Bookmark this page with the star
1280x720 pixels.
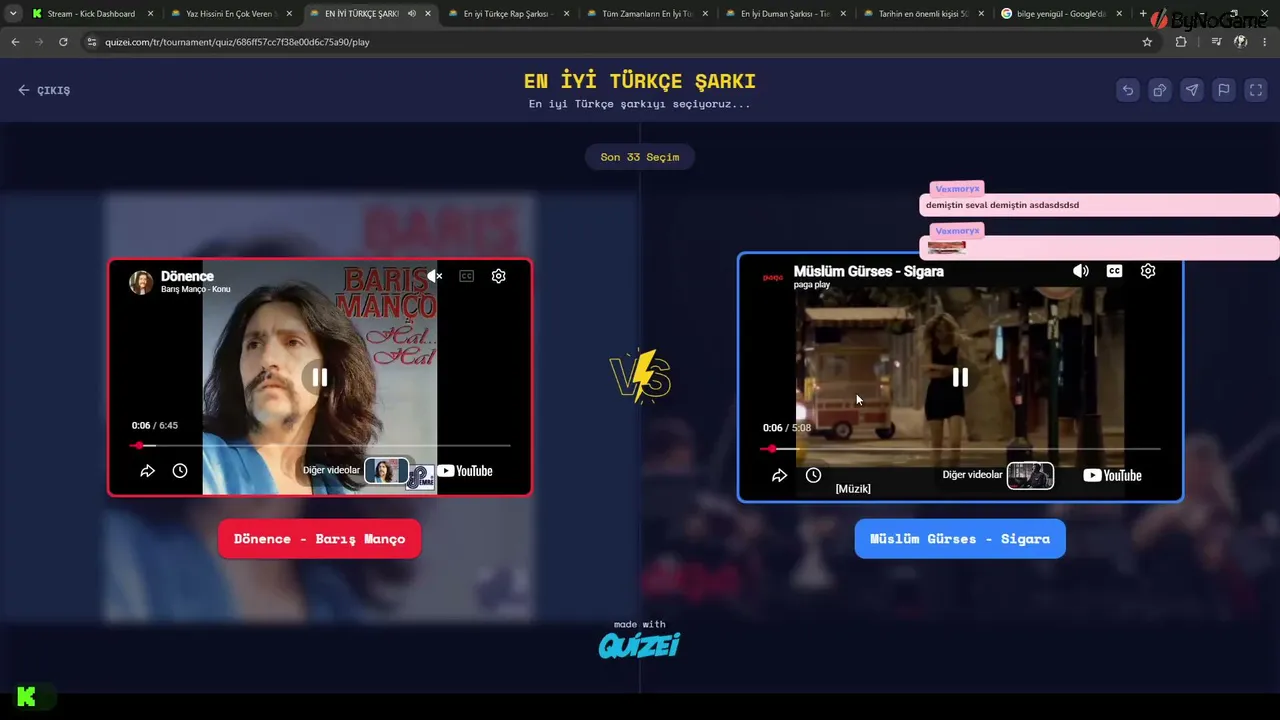[x=1147, y=42]
